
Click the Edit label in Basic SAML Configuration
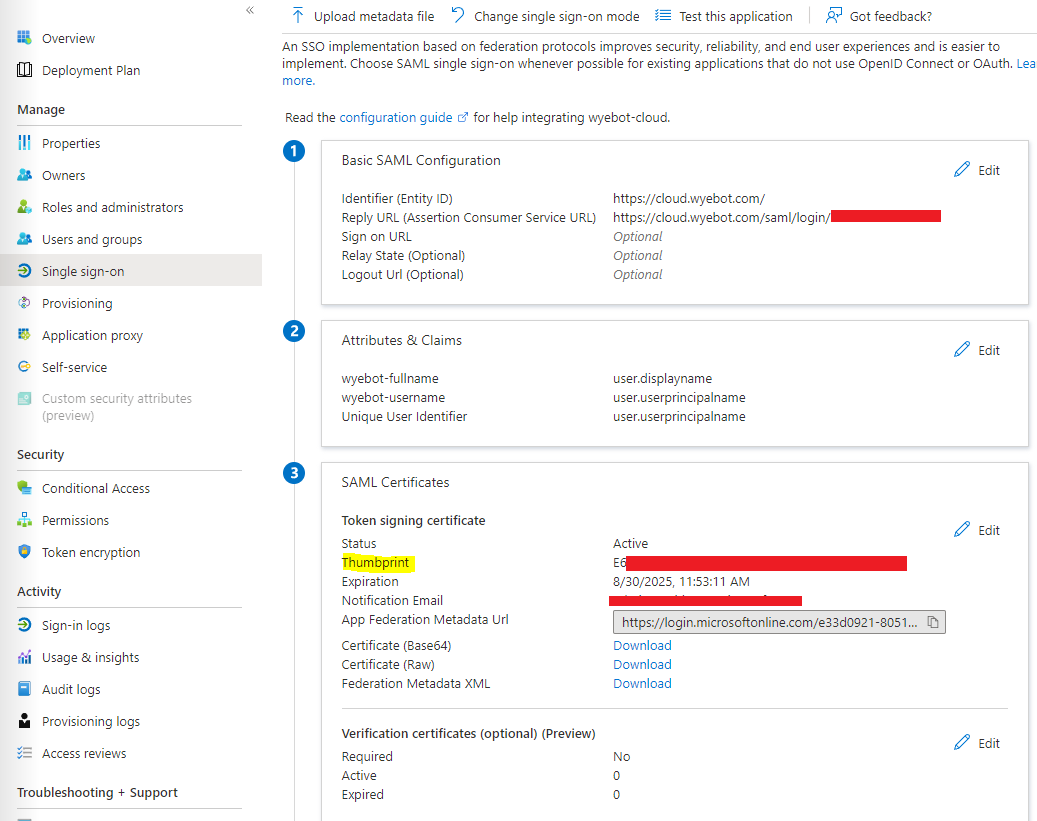[989, 171]
